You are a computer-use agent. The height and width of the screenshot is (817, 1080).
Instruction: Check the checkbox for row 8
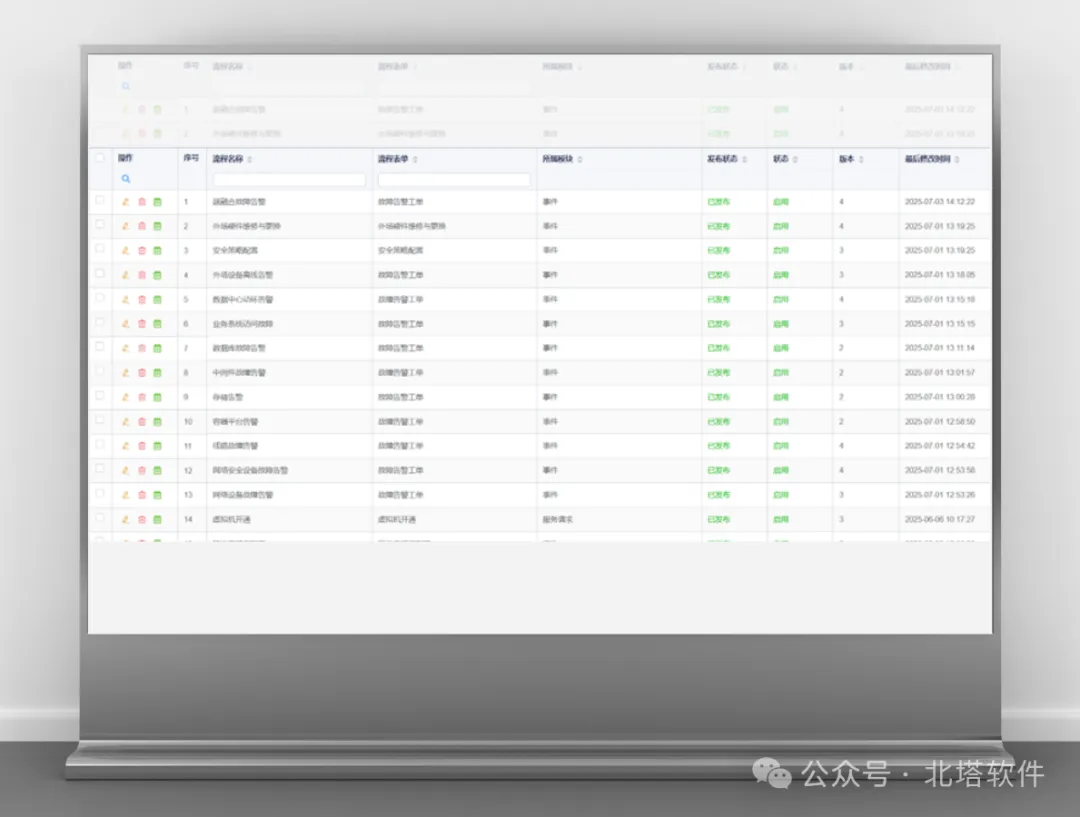pos(100,371)
